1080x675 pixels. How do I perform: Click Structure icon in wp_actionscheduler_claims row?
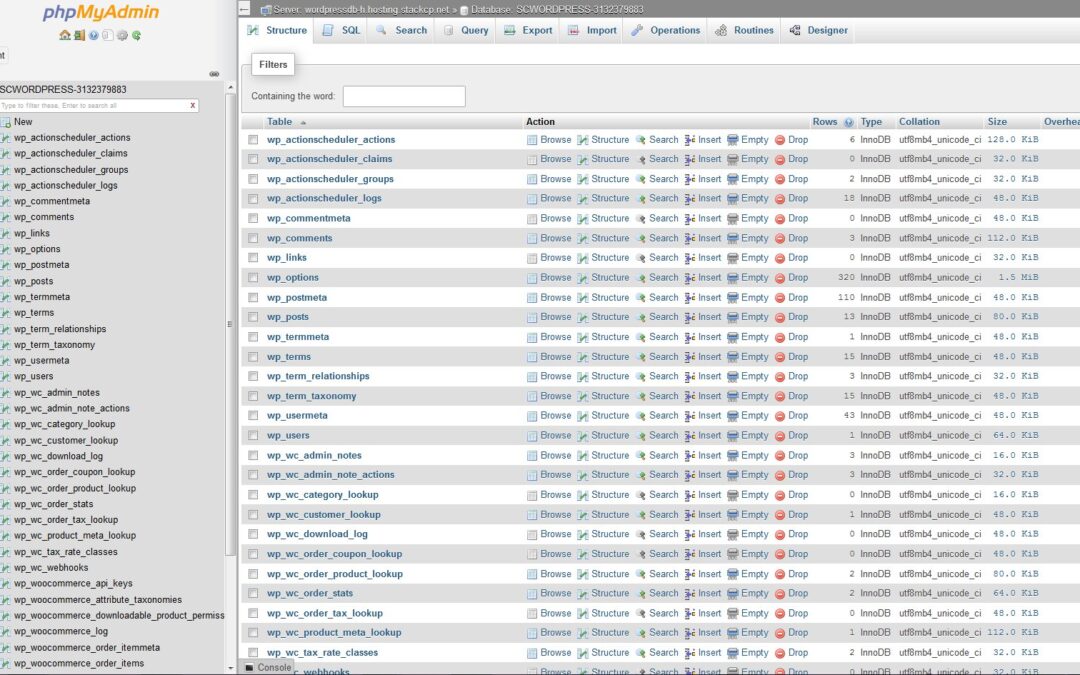[583, 159]
